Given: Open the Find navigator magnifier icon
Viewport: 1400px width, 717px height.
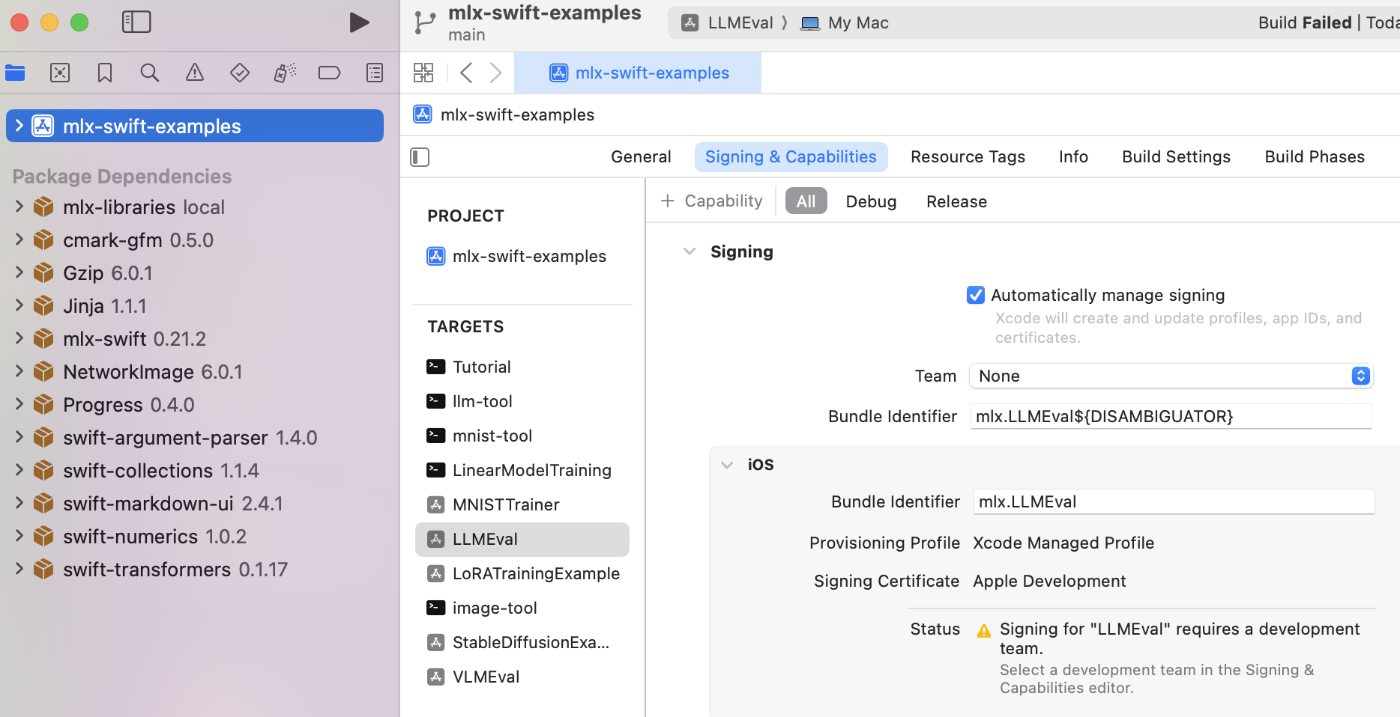Looking at the screenshot, I should 150,72.
